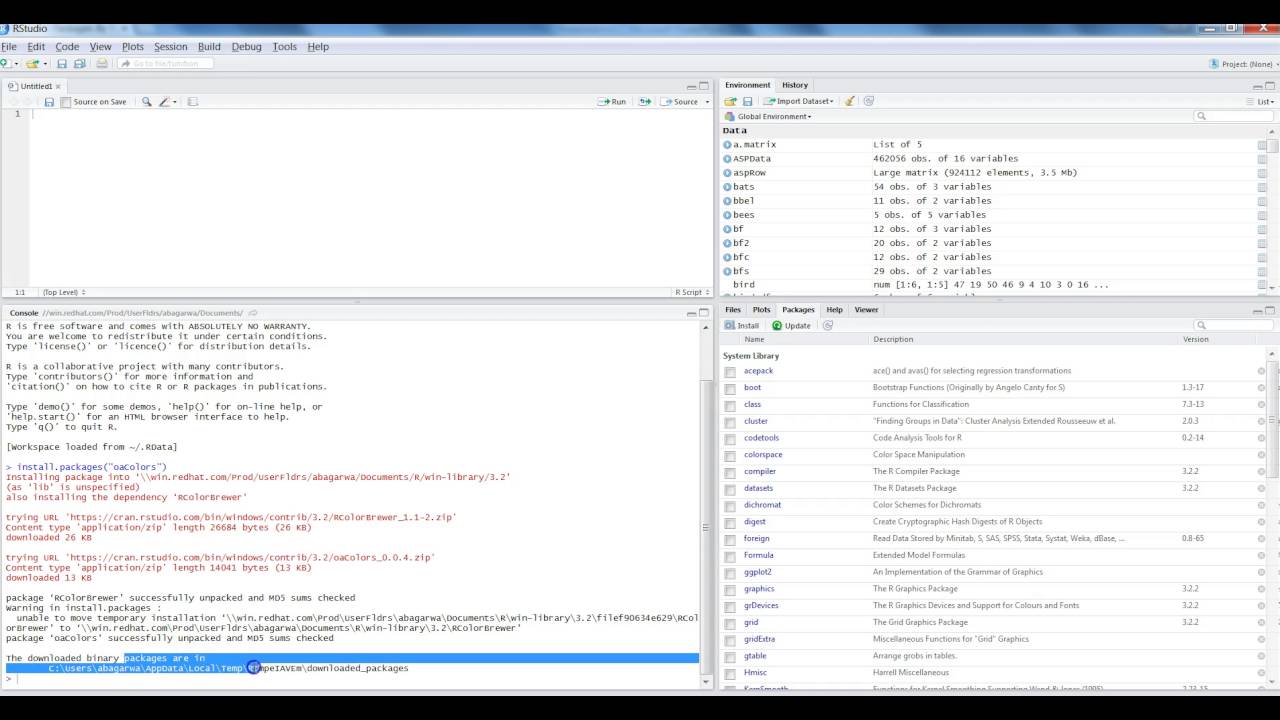Click the Open File folder icon in main toolbar
The image size is (1280, 720).
[32, 64]
